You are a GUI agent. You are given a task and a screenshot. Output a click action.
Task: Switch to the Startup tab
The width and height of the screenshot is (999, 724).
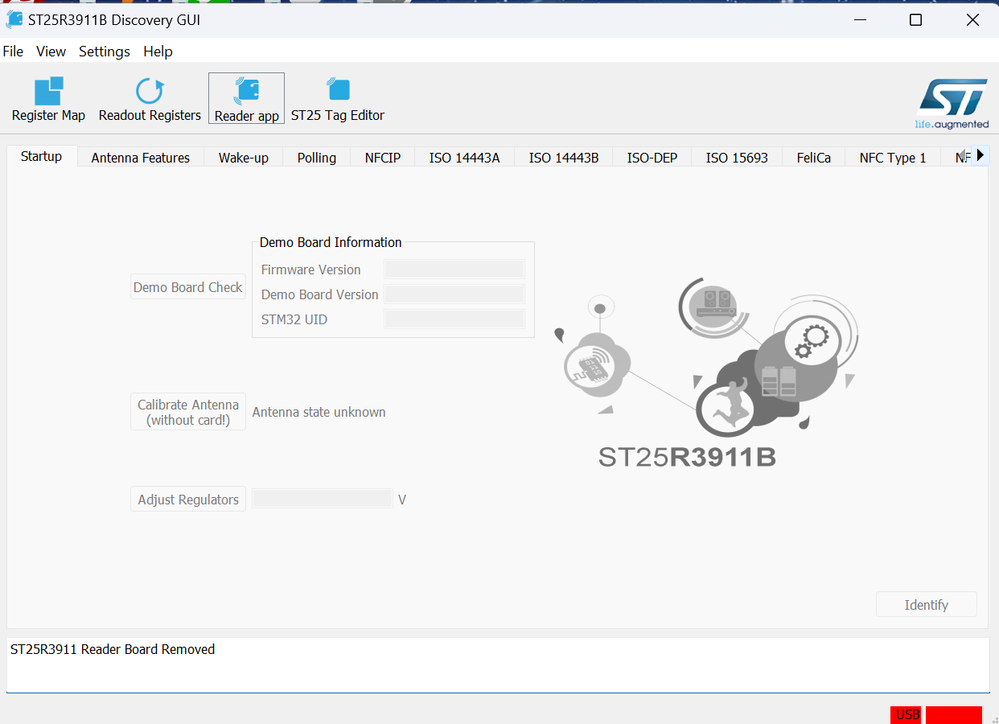[x=41, y=157]
